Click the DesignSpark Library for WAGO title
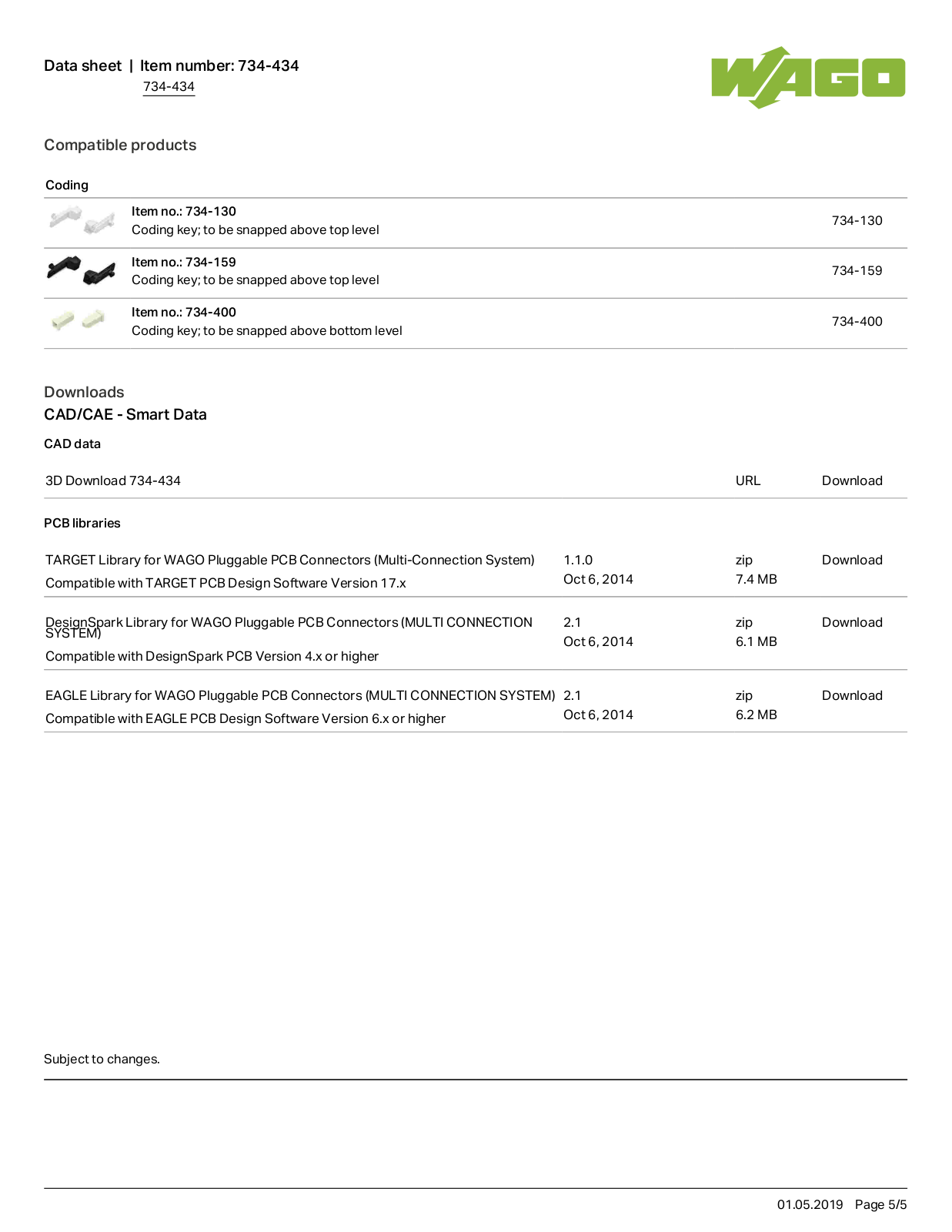Image resolution: width=952 pixels, height=1232 pixels. coord(289,627)
